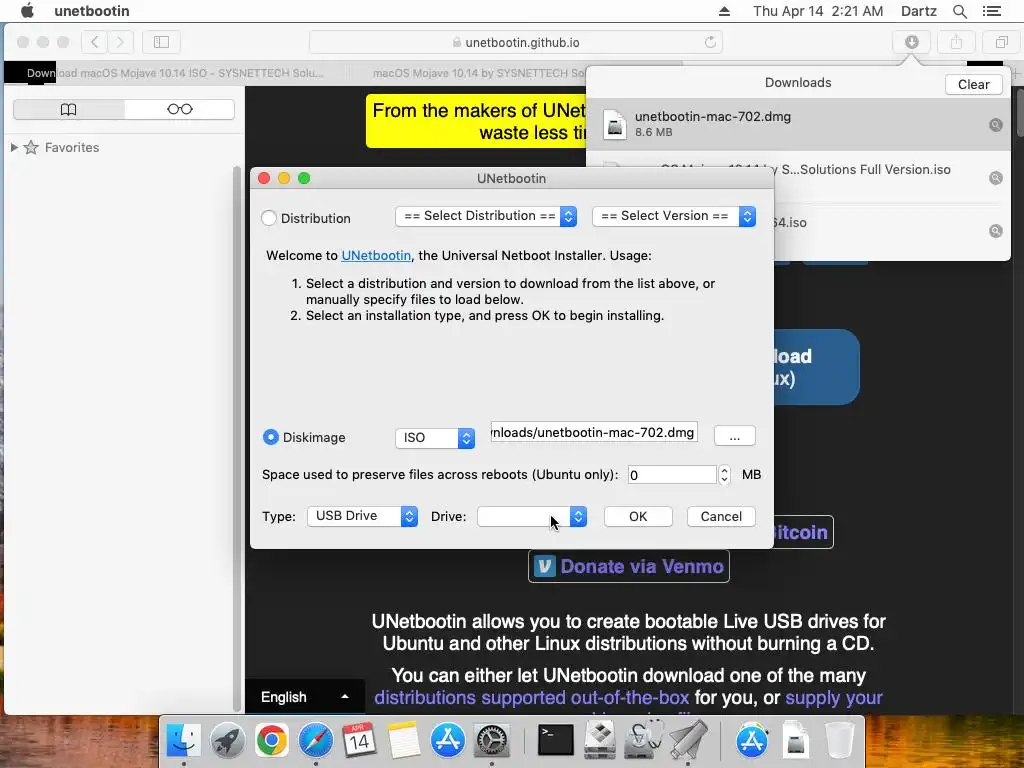Open Disk Utility stethoscope icon

point(643,741)
